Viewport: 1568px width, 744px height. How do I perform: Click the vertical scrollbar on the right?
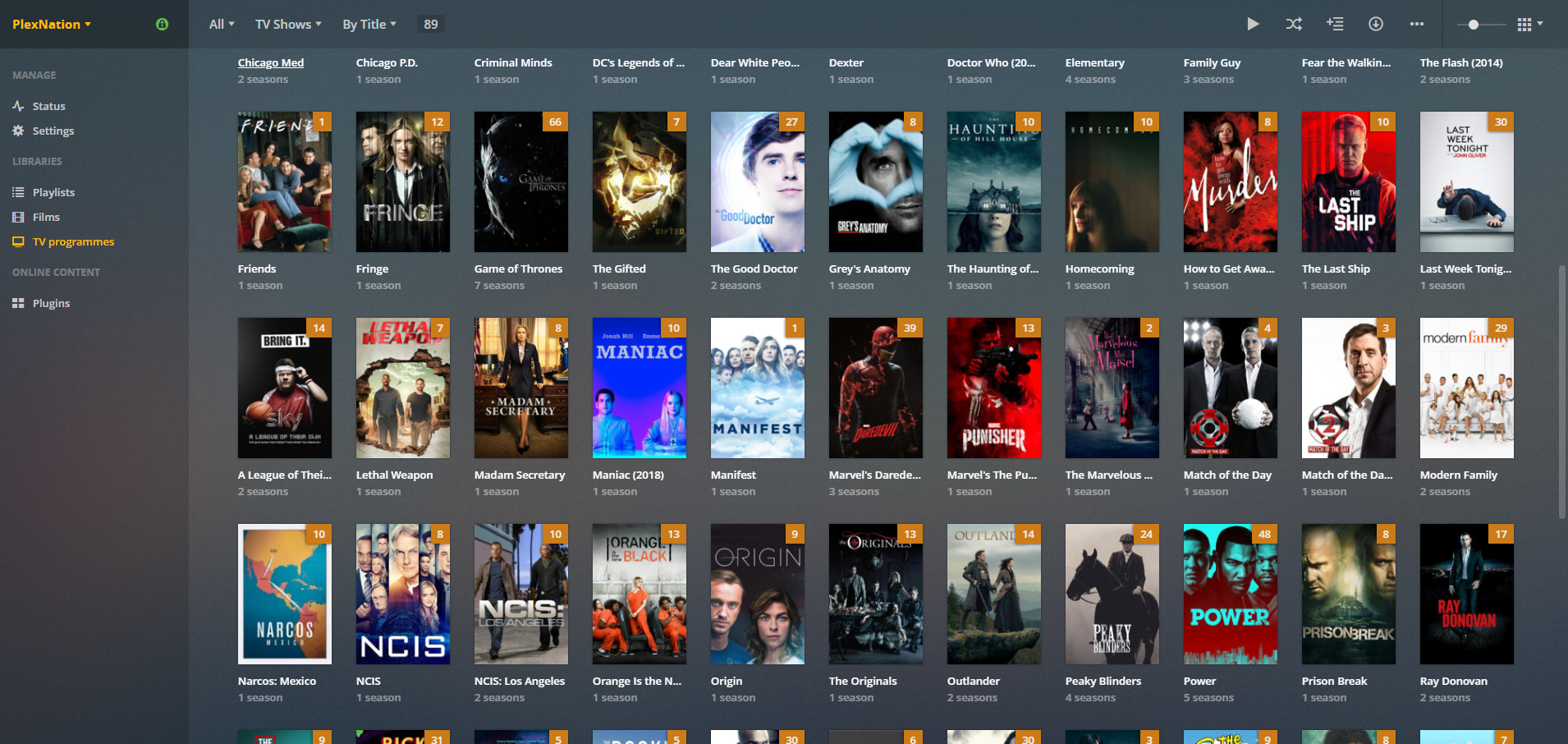pos(1561,392)
